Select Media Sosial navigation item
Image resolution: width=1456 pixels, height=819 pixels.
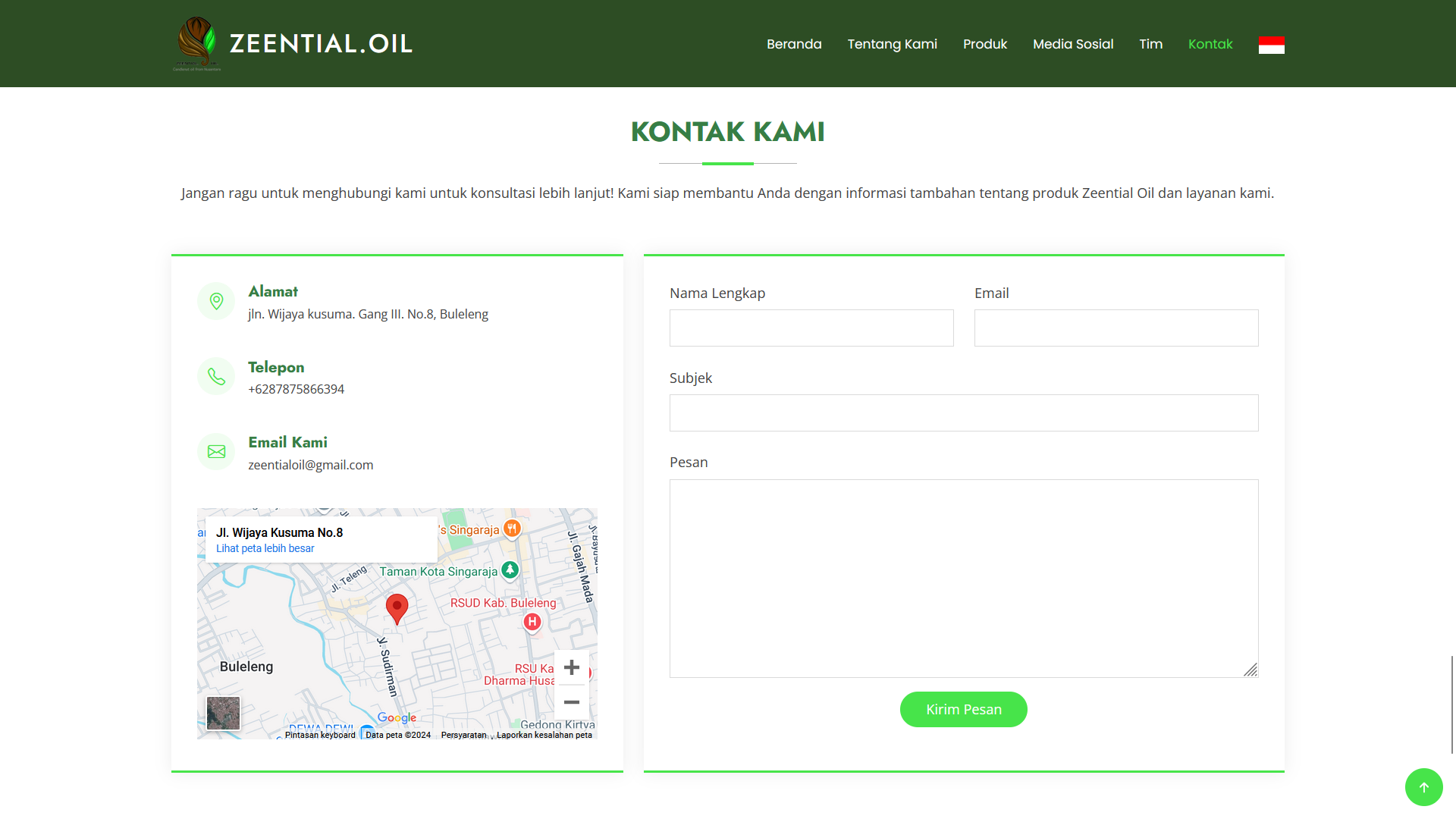[1072, 44]
